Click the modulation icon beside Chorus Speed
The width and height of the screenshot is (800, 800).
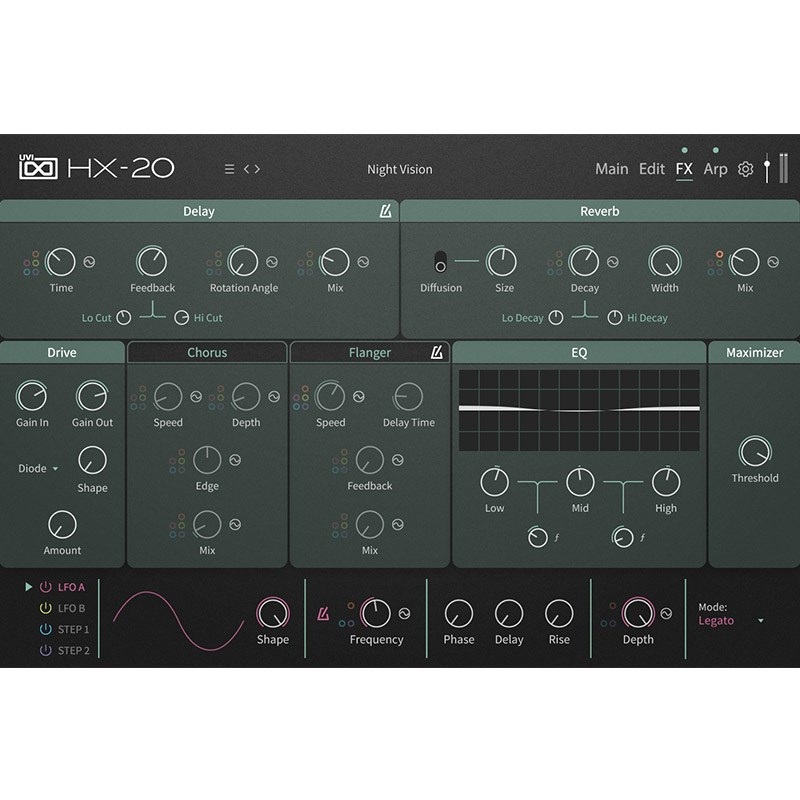coord(196,396)
